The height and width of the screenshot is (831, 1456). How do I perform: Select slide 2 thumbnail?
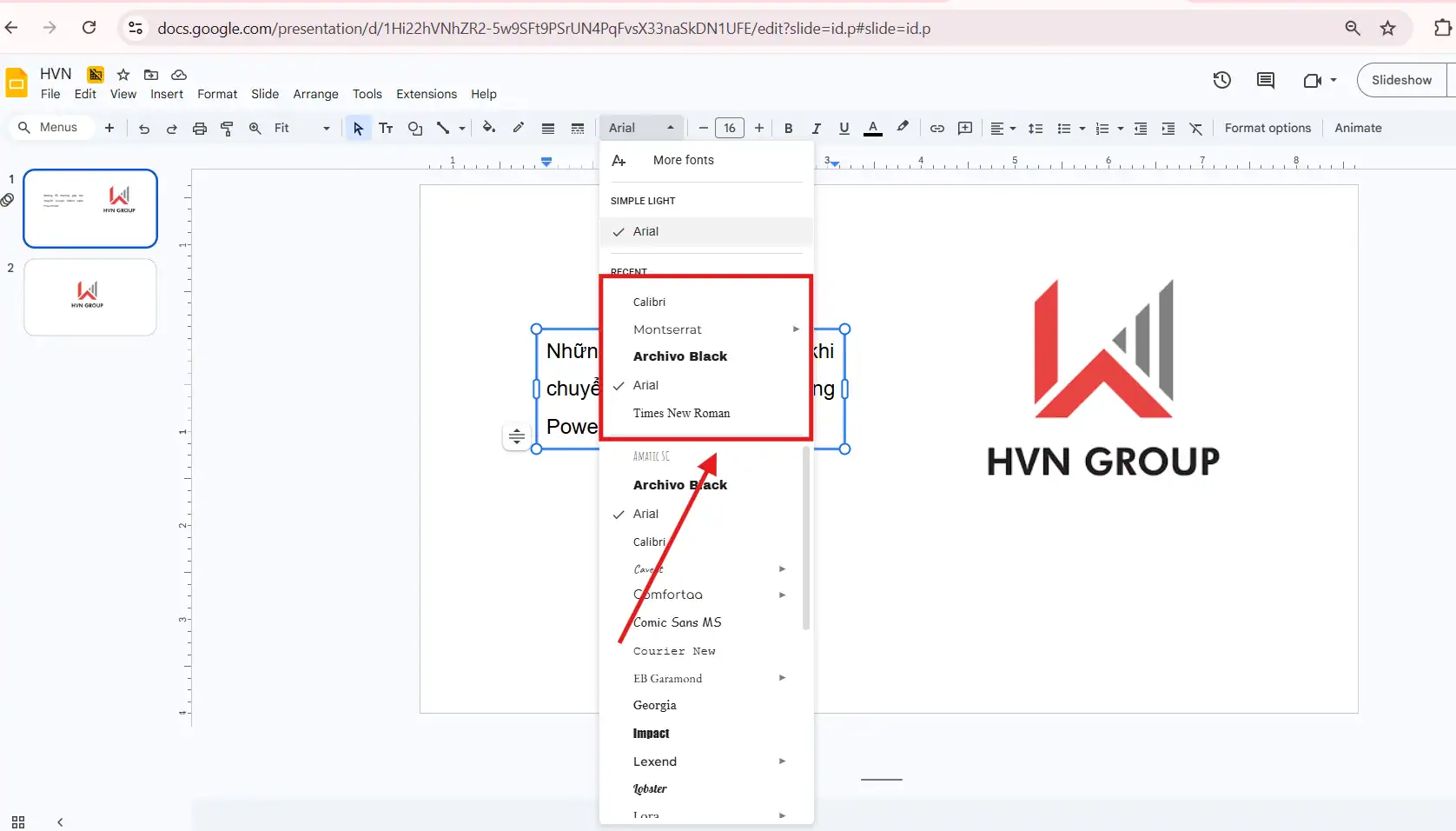90,296
